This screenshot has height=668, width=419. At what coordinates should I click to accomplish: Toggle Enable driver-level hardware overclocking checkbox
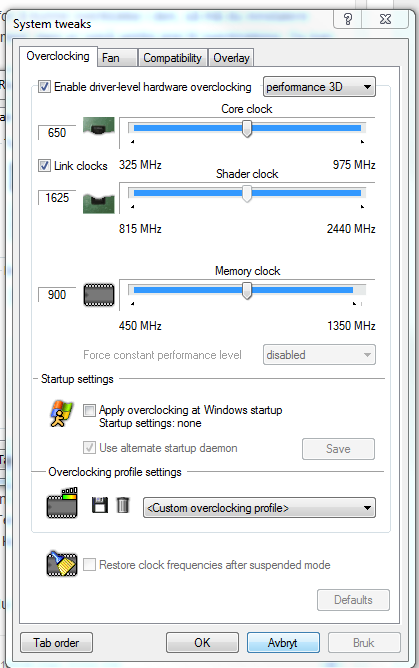click(44, 87)
